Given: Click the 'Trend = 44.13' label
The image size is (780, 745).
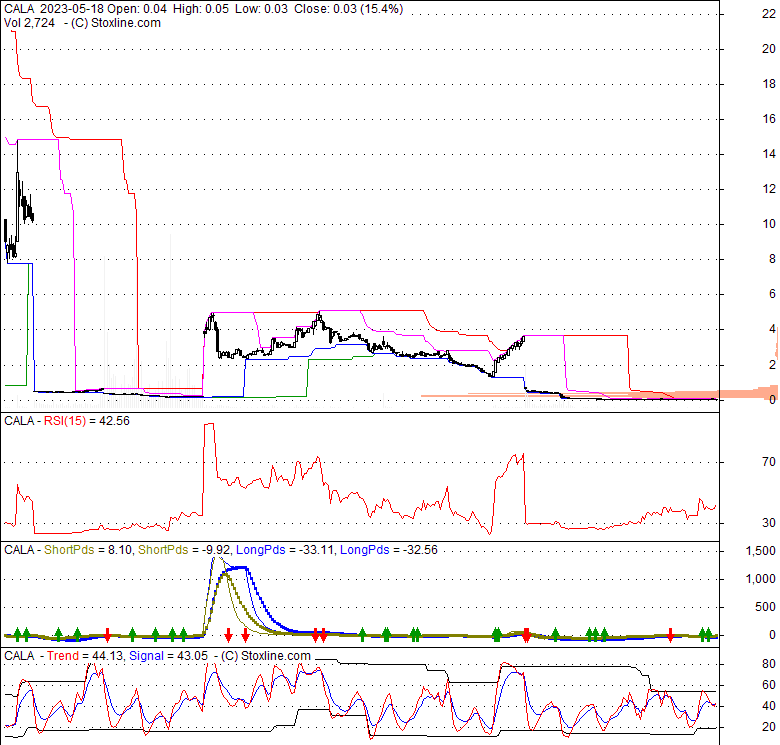Looking at the screenshot, I should tap(85, 656).
